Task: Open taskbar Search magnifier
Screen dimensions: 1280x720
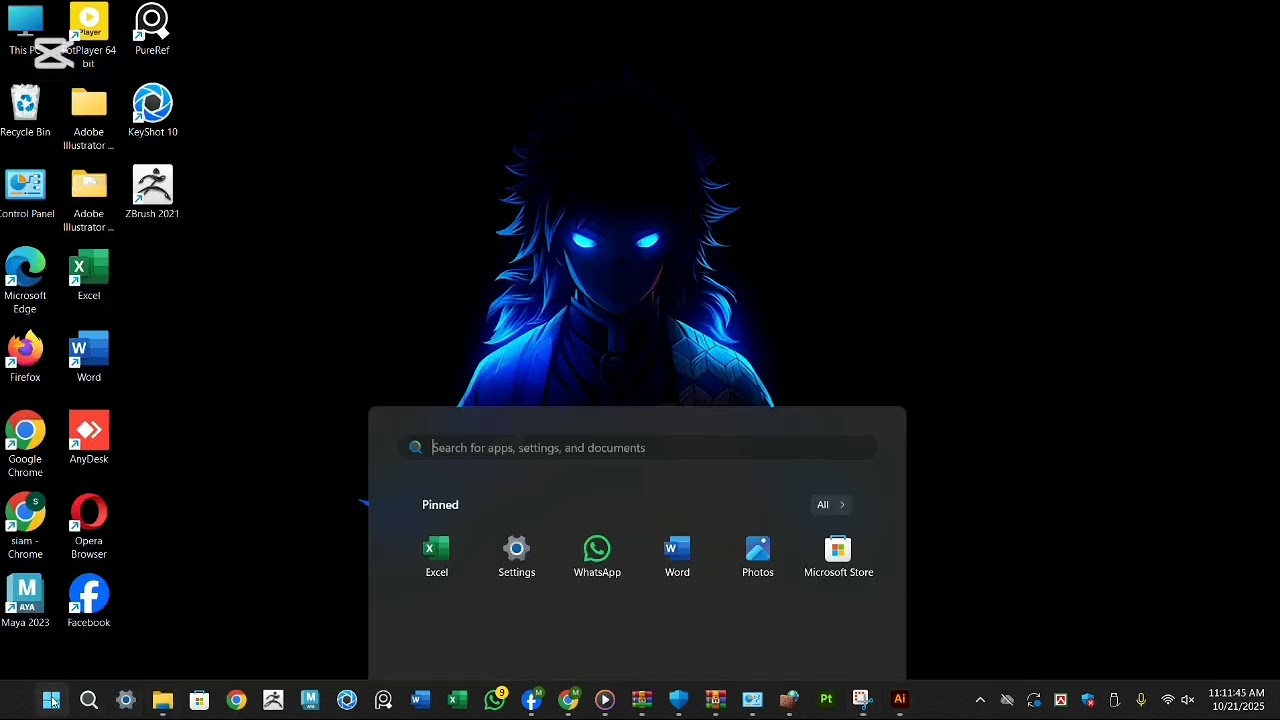Action: 89,700
